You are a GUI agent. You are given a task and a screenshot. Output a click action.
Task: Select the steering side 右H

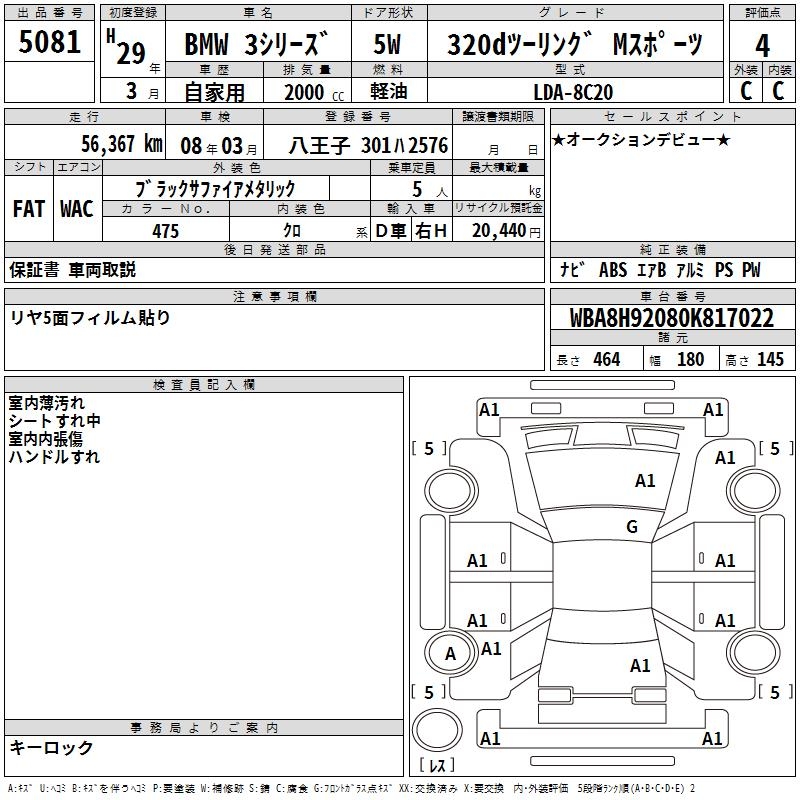(431, 231)
